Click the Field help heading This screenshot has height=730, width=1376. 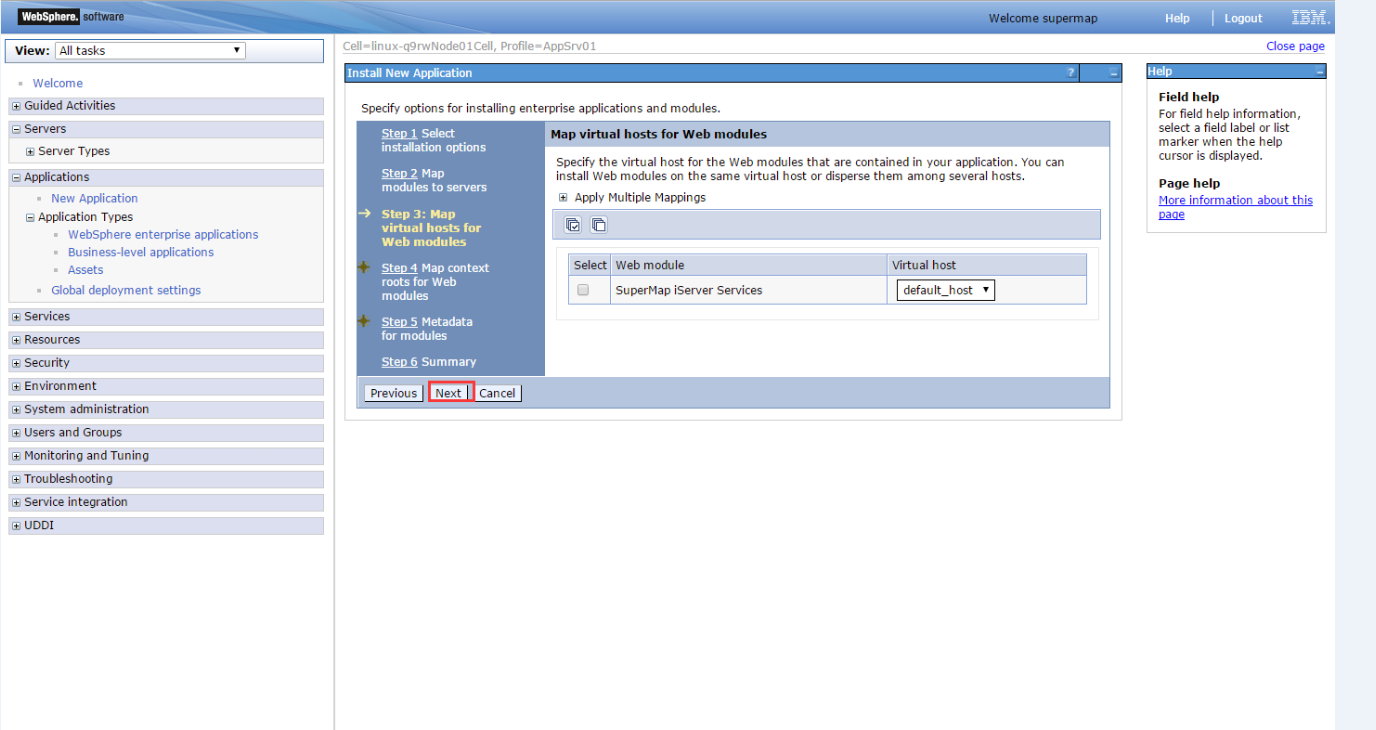point(1189,97)
